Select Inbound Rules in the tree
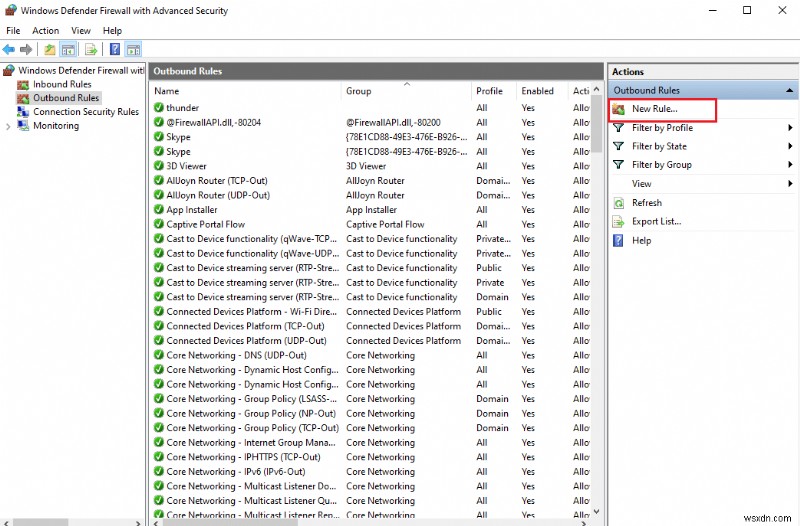Image resolution: width=800 pixels, height=526 pixels. [62, 84]
